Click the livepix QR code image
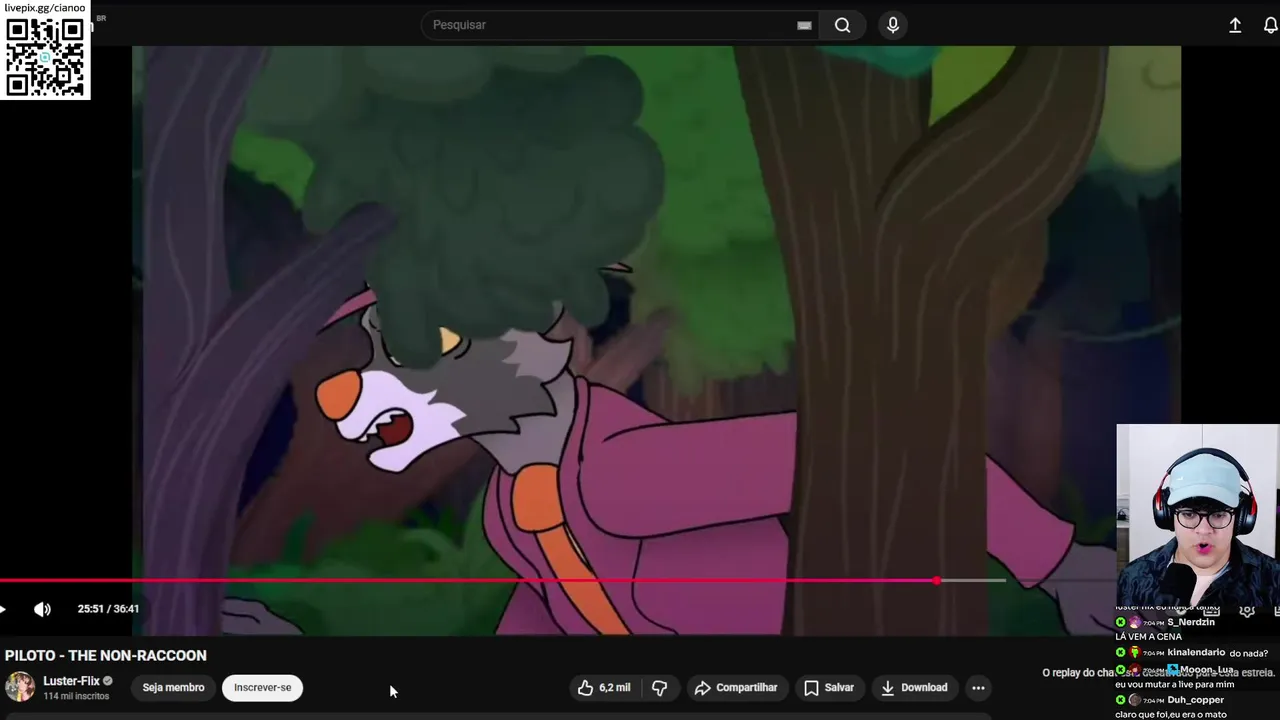Viewport: 1280px width, 720px height. (x=45, y=57)
